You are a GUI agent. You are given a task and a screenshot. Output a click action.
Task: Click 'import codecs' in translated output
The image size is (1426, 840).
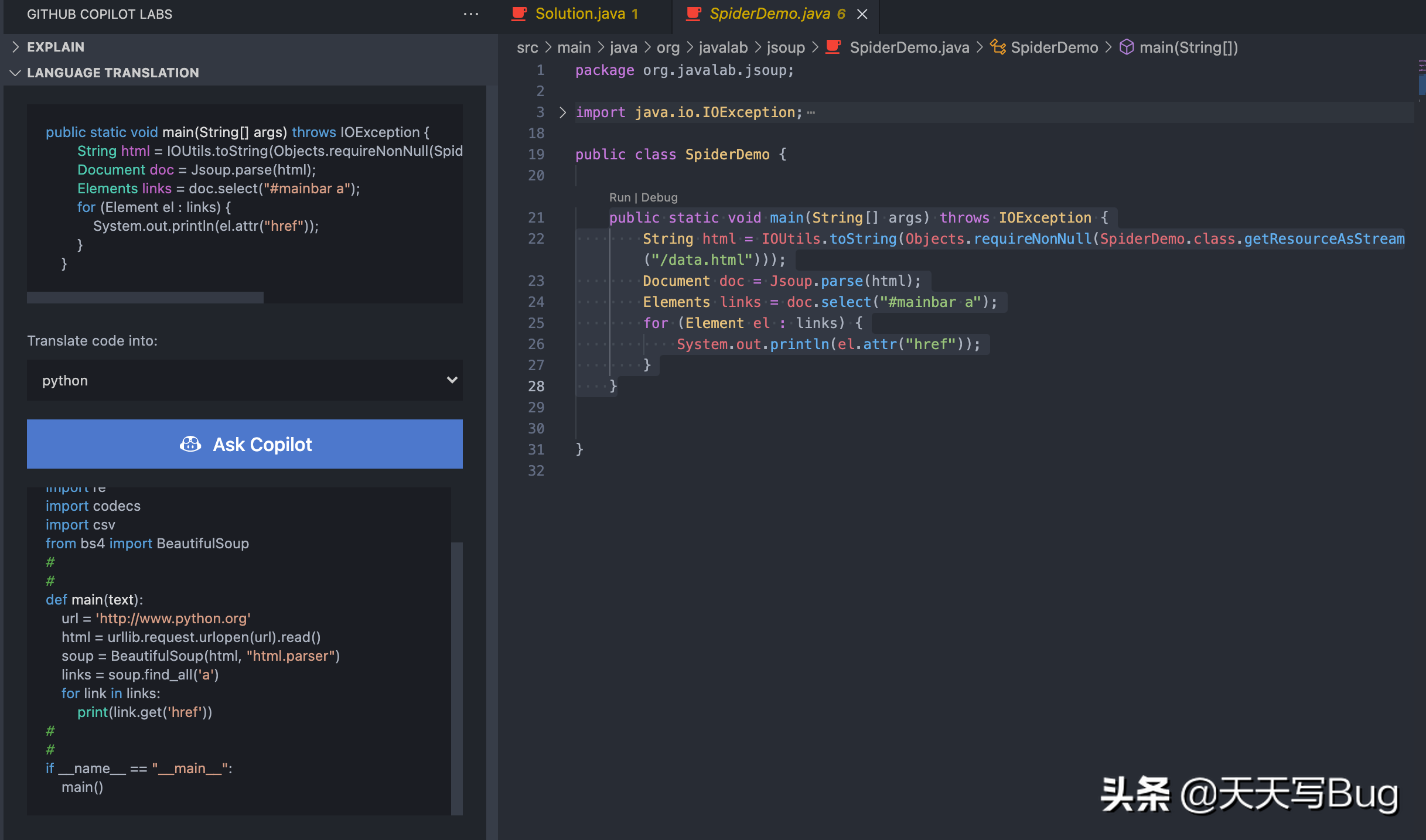point(93,506)
